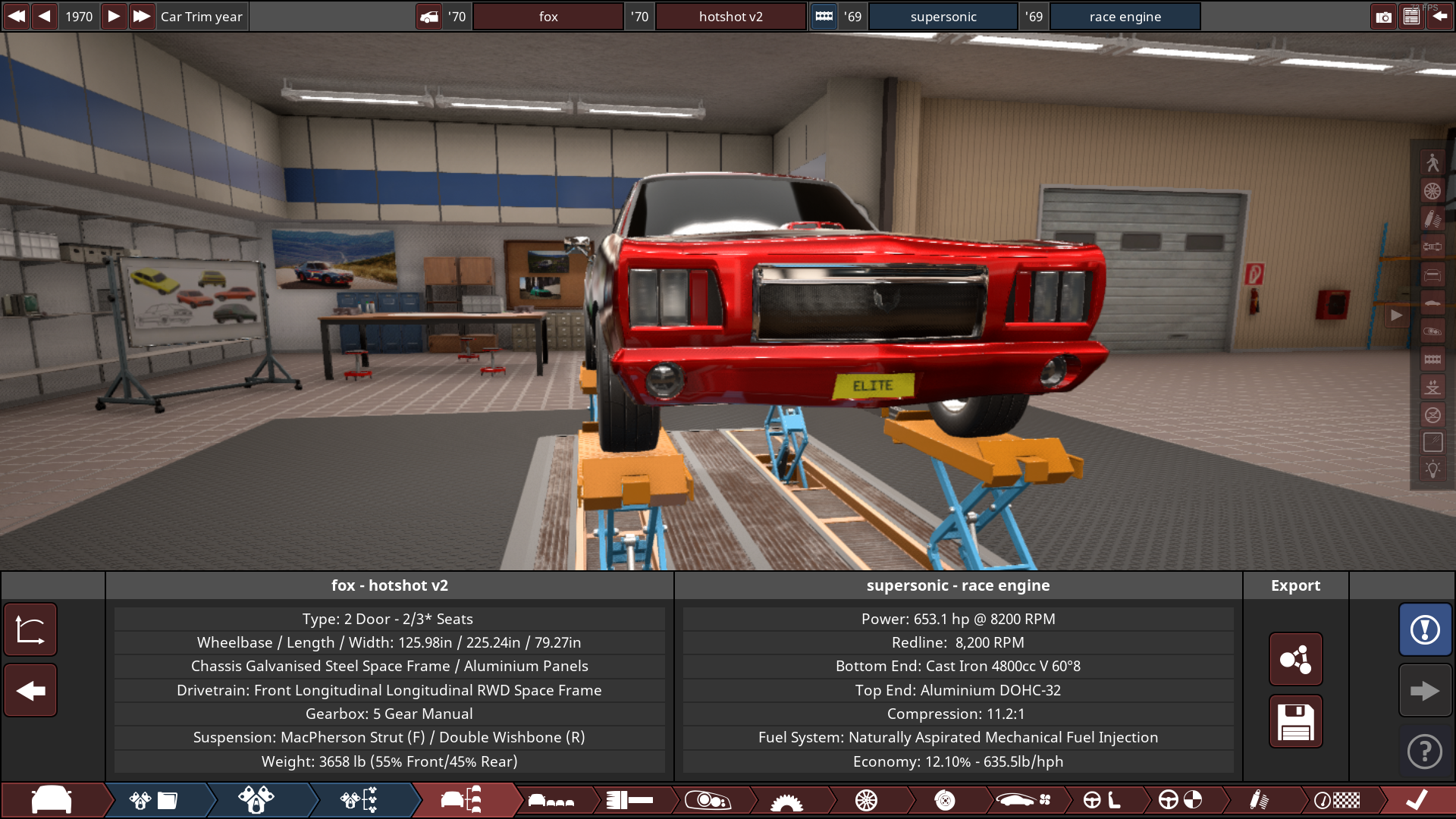Toggle chassis drivetrain view in the side panel

pyautogui.click(x=1432, y=246)
